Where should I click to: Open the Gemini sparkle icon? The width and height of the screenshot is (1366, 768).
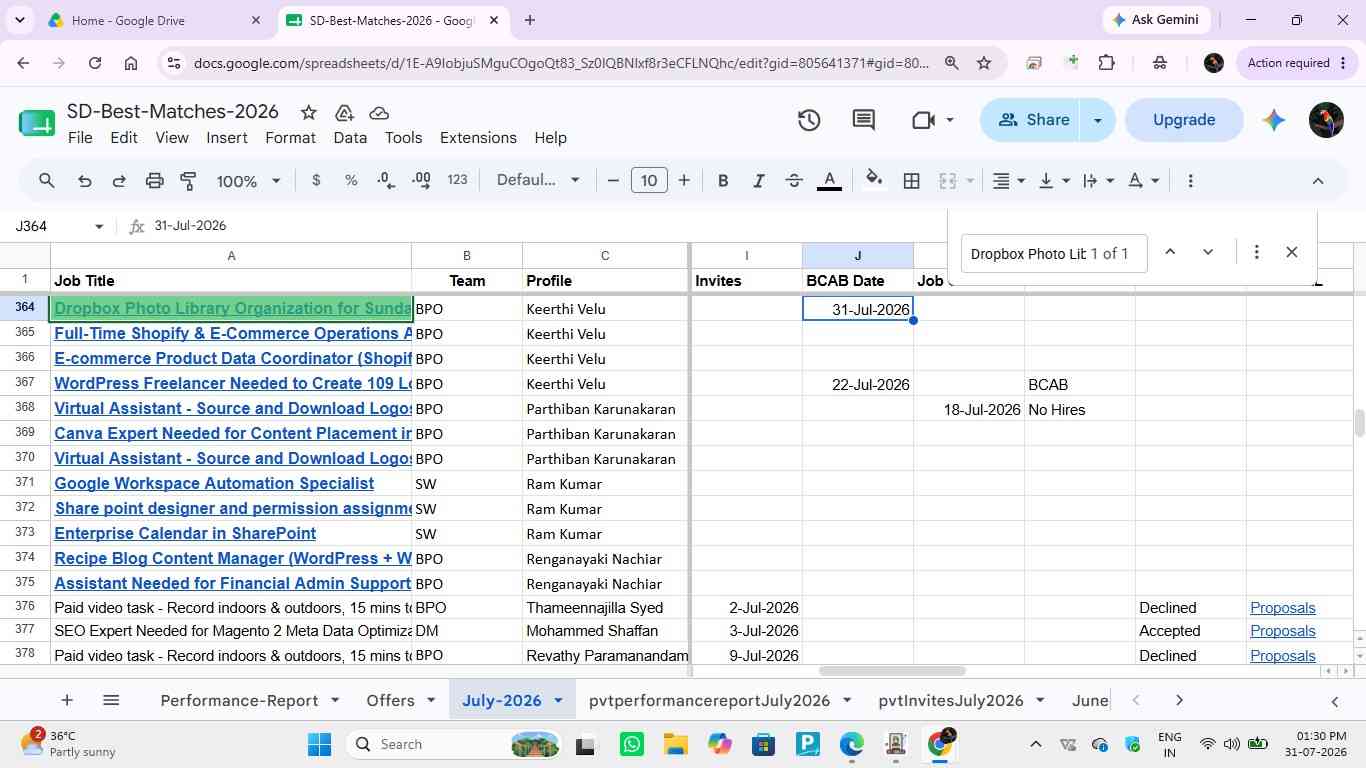coord(1273,120)
